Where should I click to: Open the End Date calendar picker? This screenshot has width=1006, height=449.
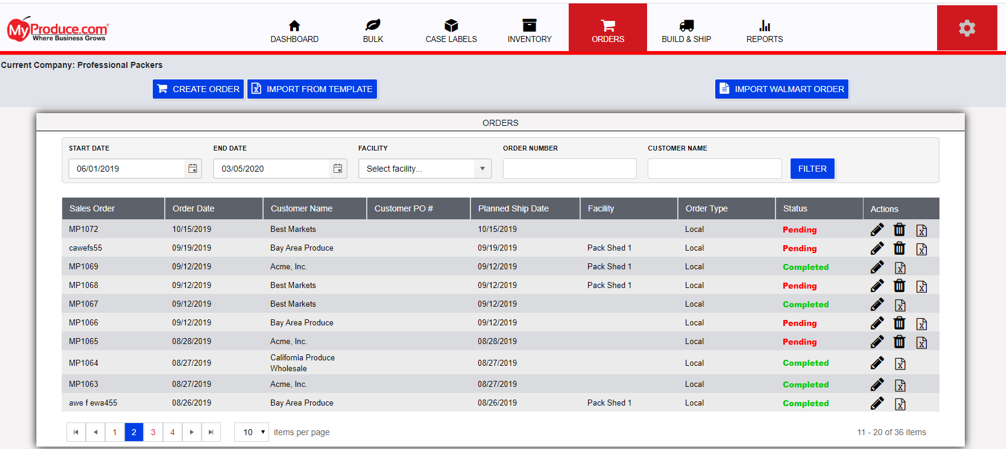point(337,169)
